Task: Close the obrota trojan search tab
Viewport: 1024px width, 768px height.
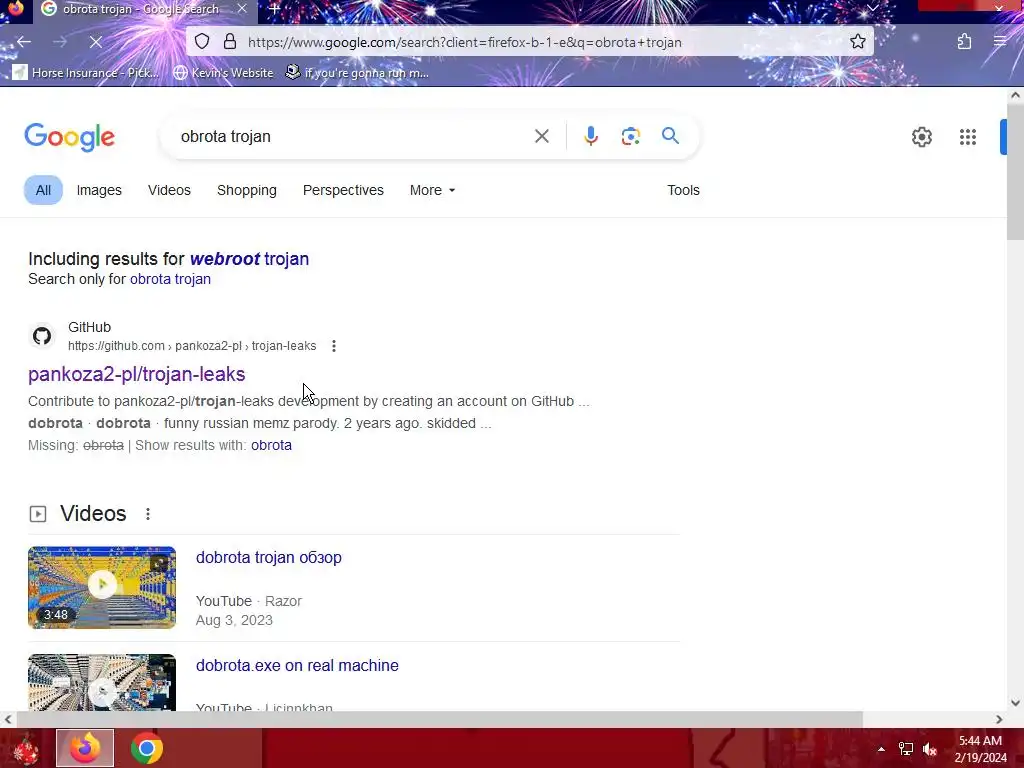Action: point(242,9)
